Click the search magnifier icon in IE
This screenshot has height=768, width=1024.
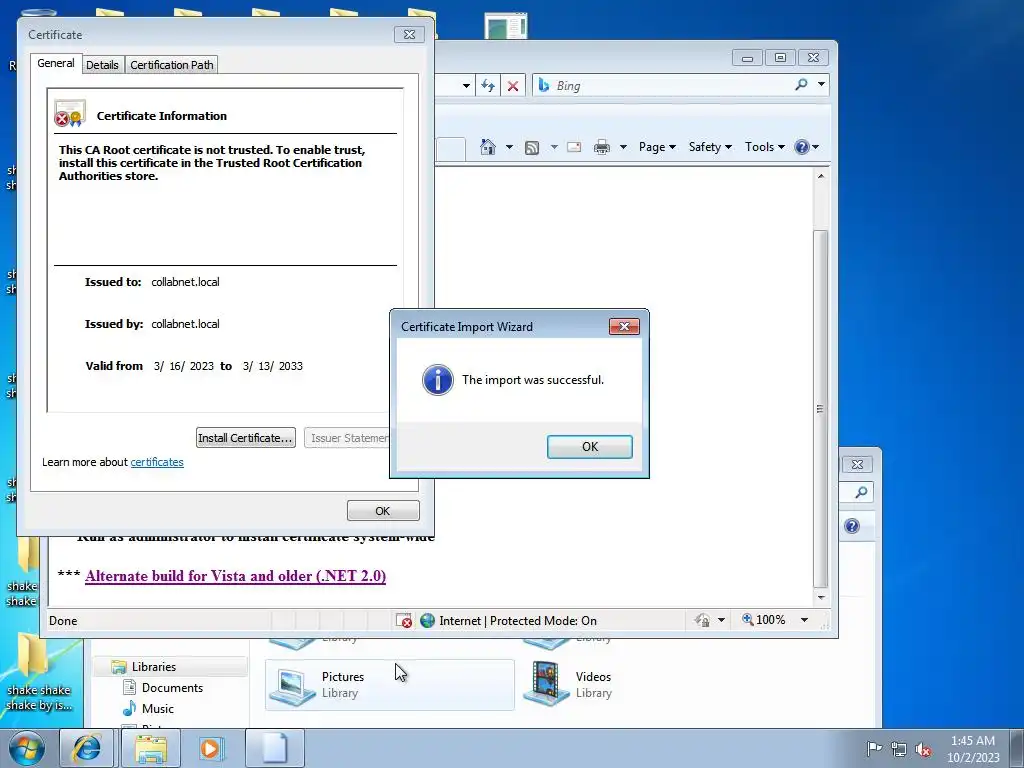point(801,85)
